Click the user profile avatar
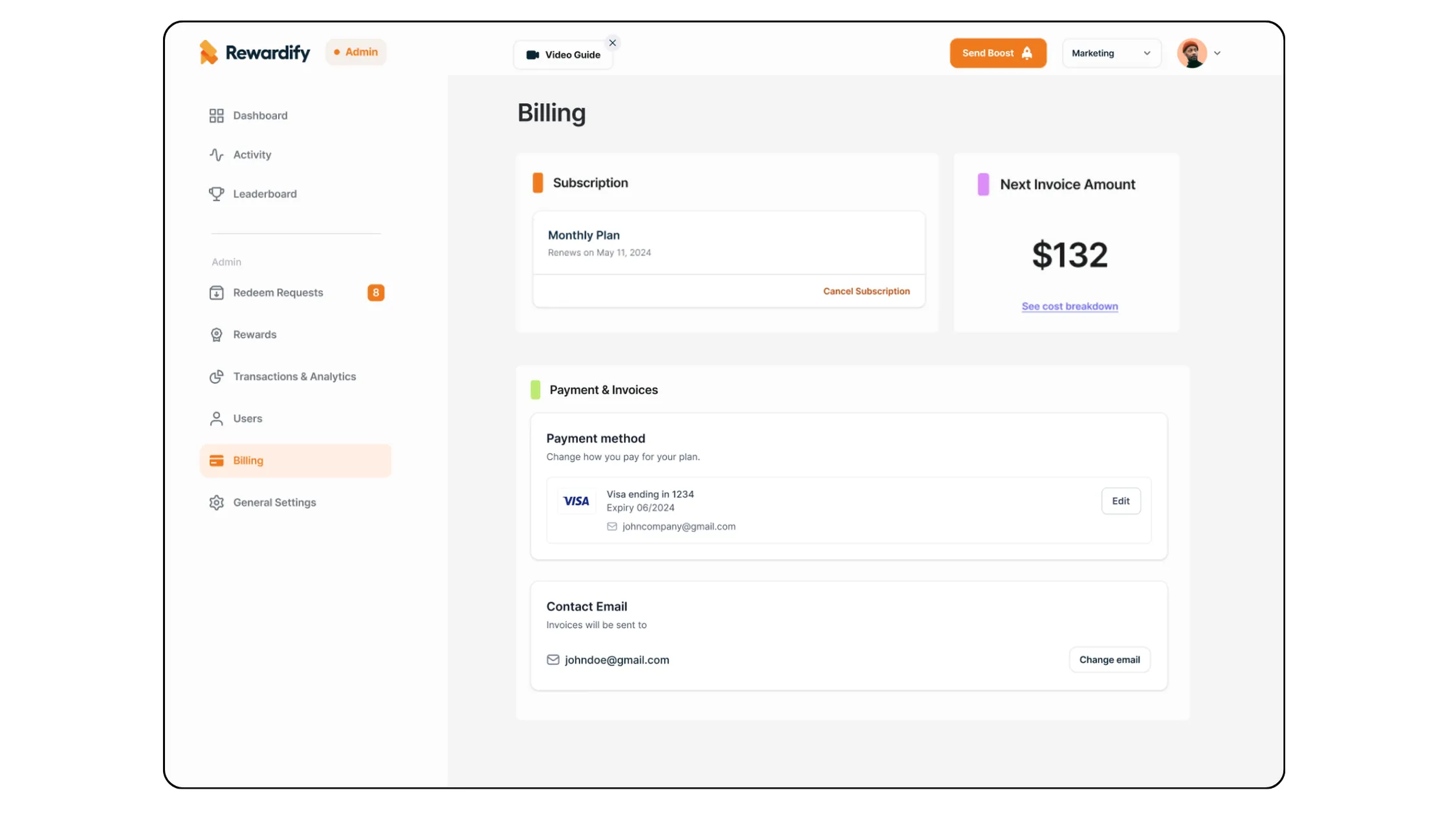The width and height of the screenshot is (1456, 817). click(x=1191, y=53)
